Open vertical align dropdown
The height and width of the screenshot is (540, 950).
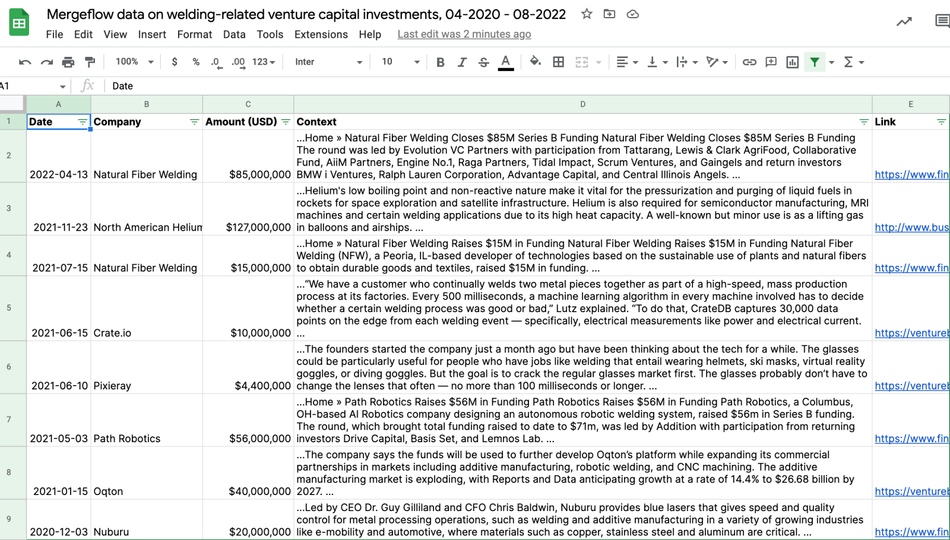point(657,62)
